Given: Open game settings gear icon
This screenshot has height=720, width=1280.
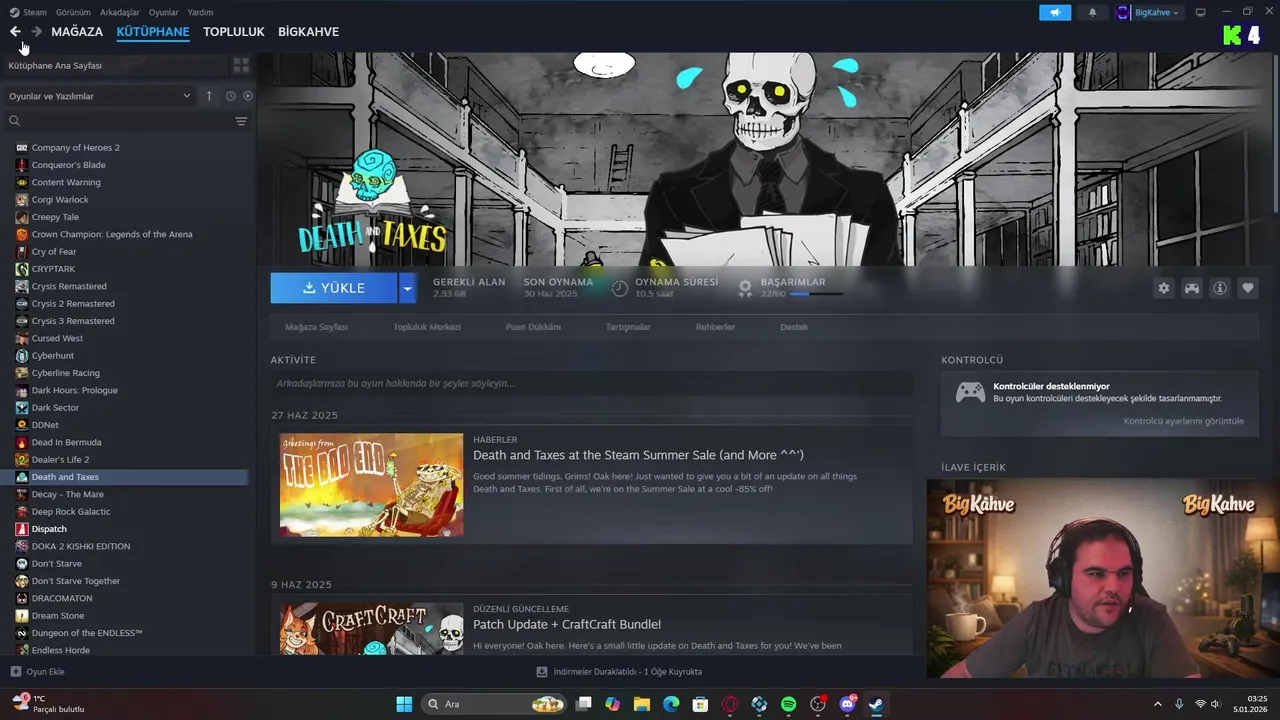Looking at the screenshot, I should pyautogui.click(x=1164, y=288).
